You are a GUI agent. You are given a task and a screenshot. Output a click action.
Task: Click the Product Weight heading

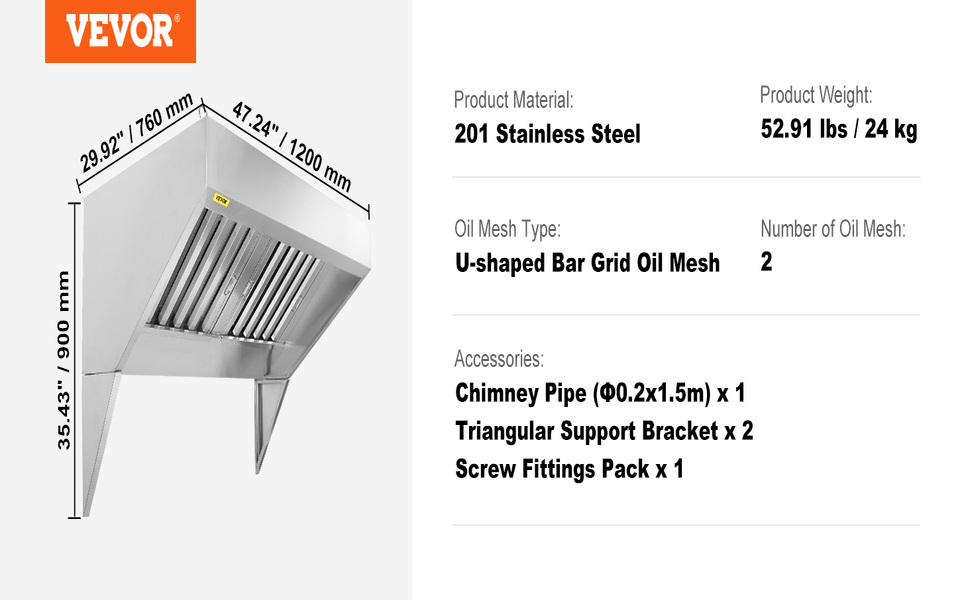click(816, 95)
